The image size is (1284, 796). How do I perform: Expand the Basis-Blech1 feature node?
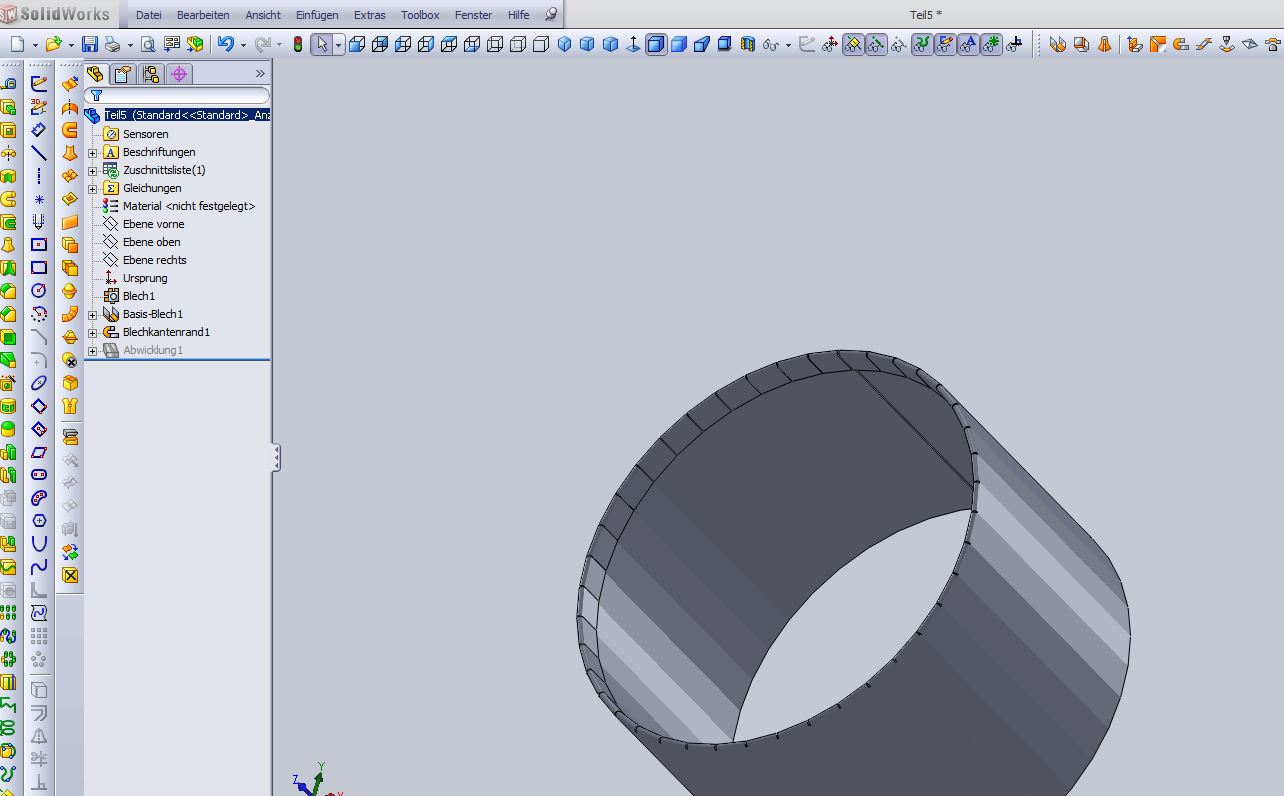pyautogui.click(x=93, y=315)
